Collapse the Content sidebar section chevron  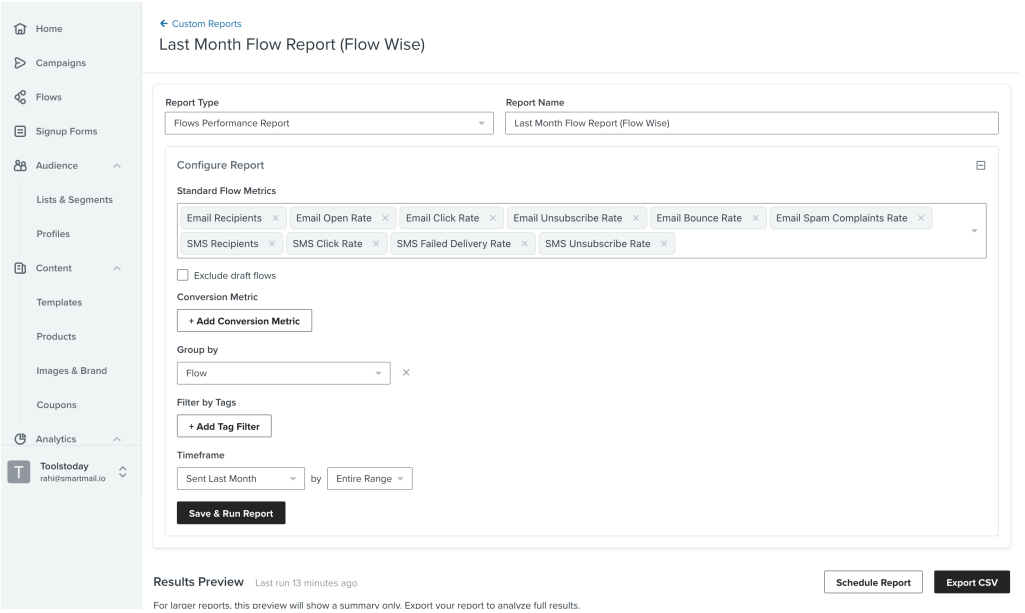(x=117, y=269)
